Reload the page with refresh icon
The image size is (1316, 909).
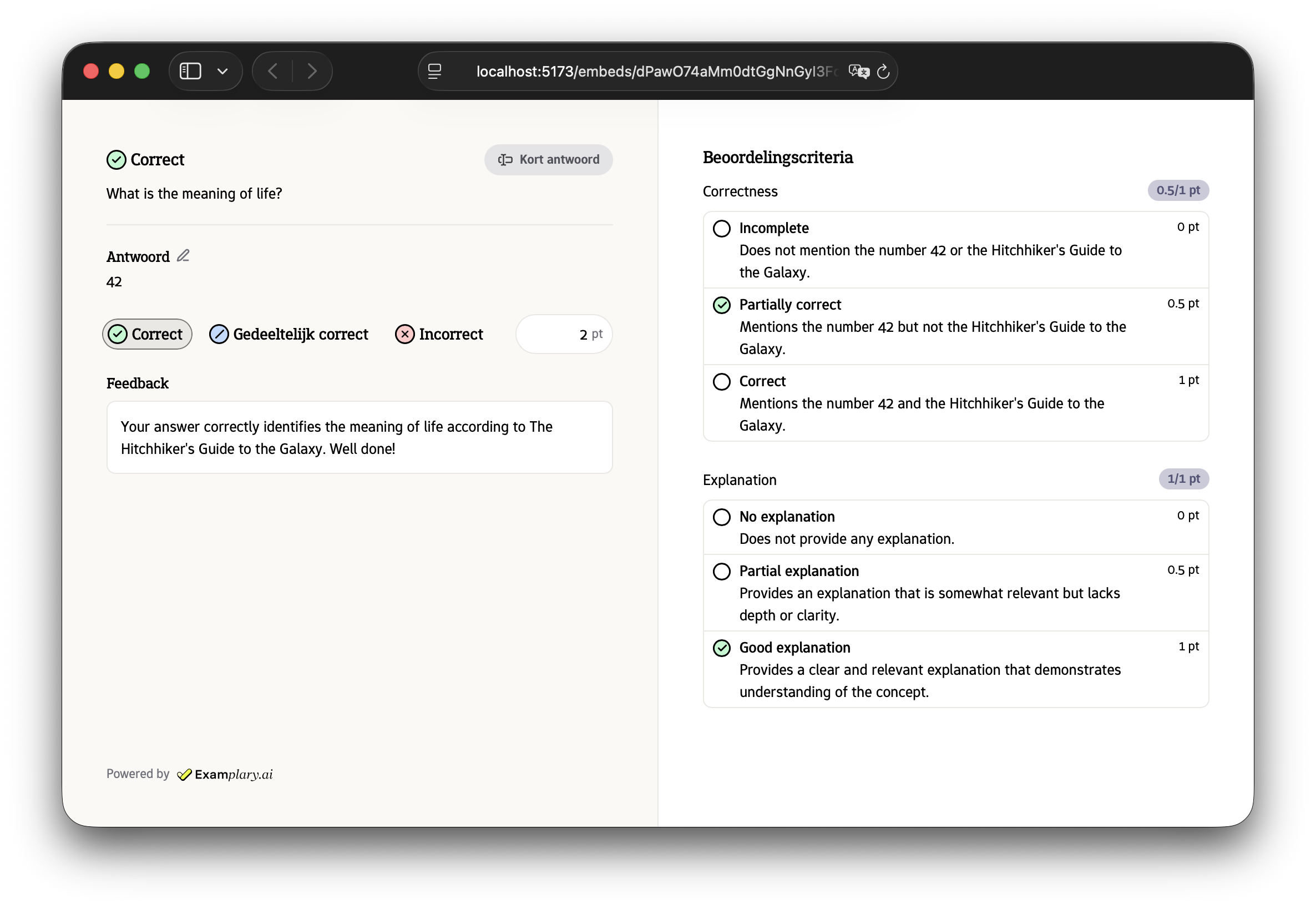click(x=883, y=72)
